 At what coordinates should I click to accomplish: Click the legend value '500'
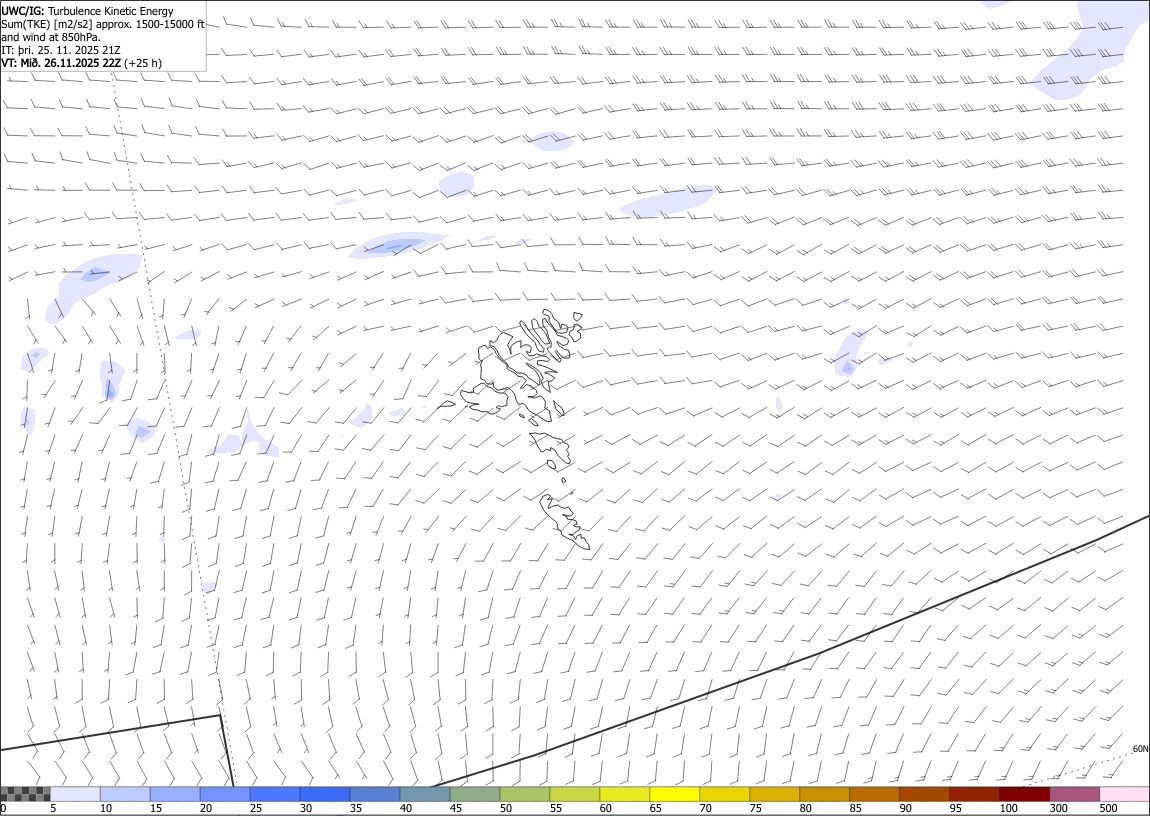[1108, 808]
